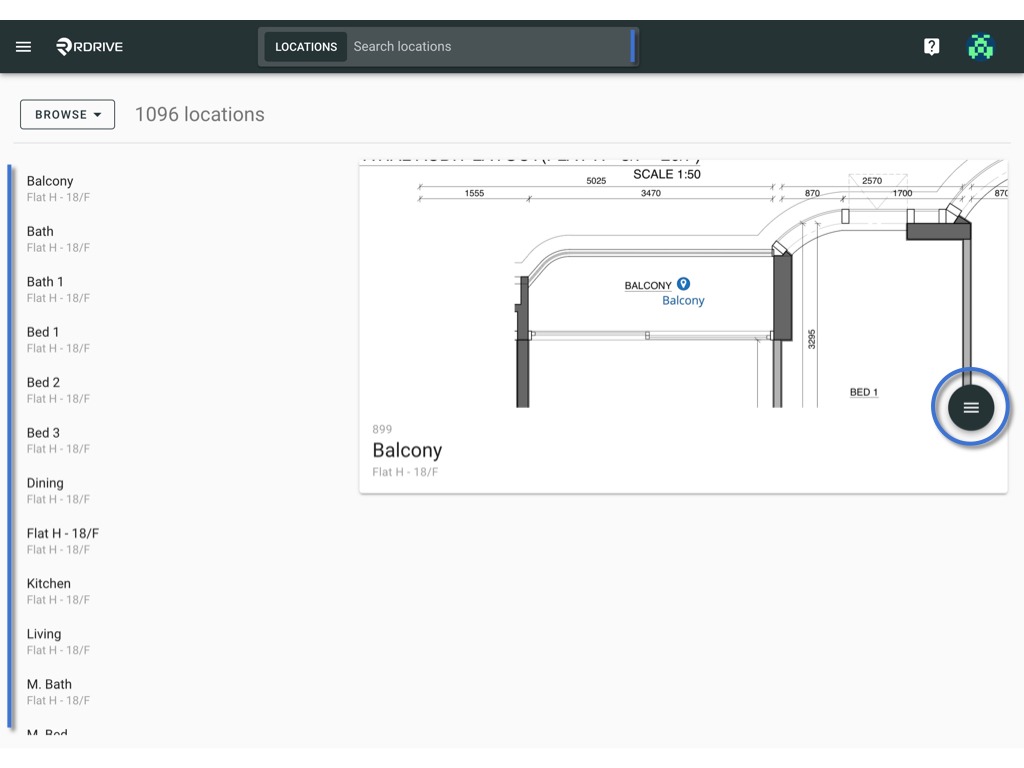The height and width of the screenshot is (768, 1024).
Task: Click the BED 1 label on floorplan
Action: coord(863,392)
